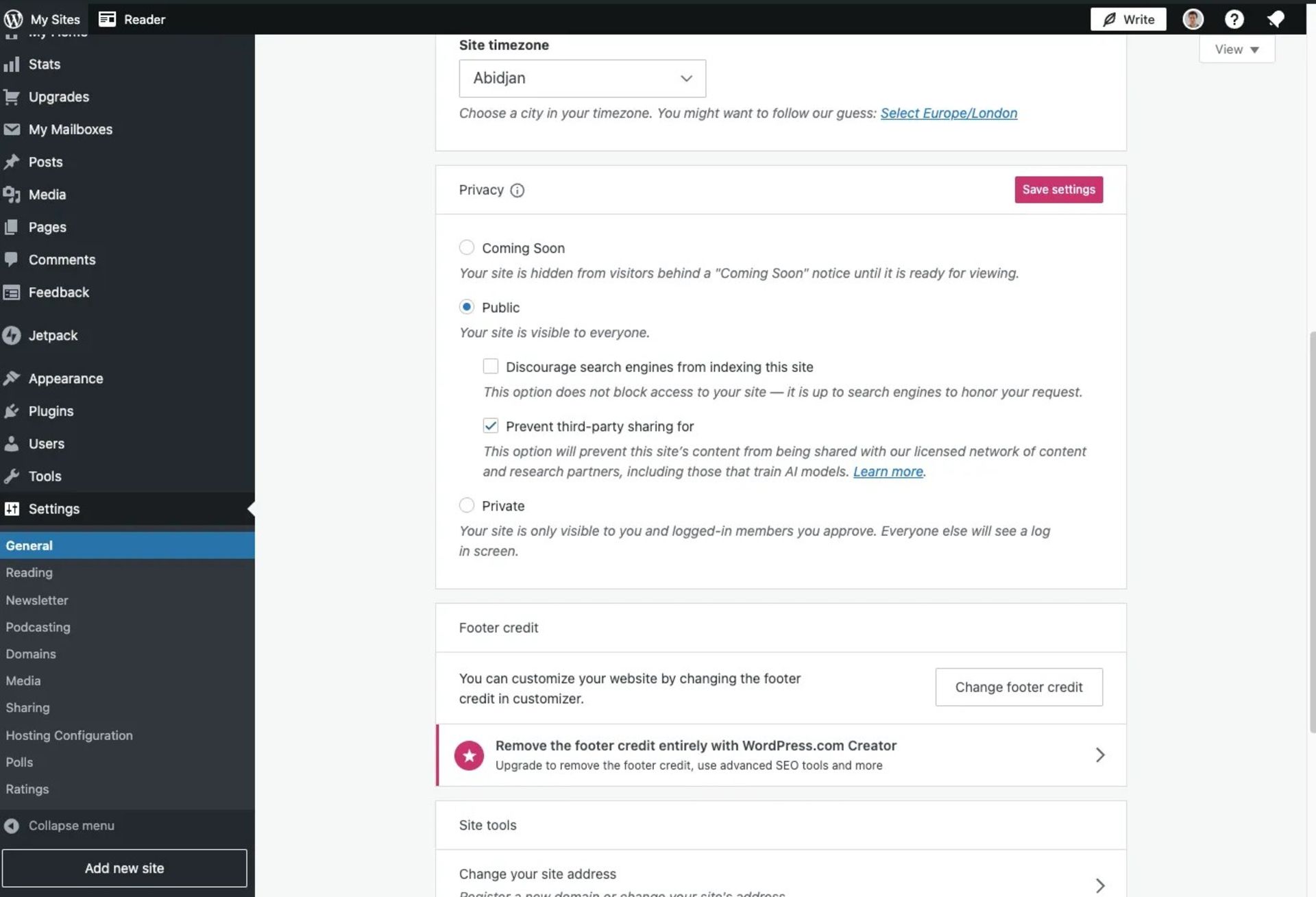Click the Plugins icon in sidebar

pyautogui.click(x=12, y=411)
